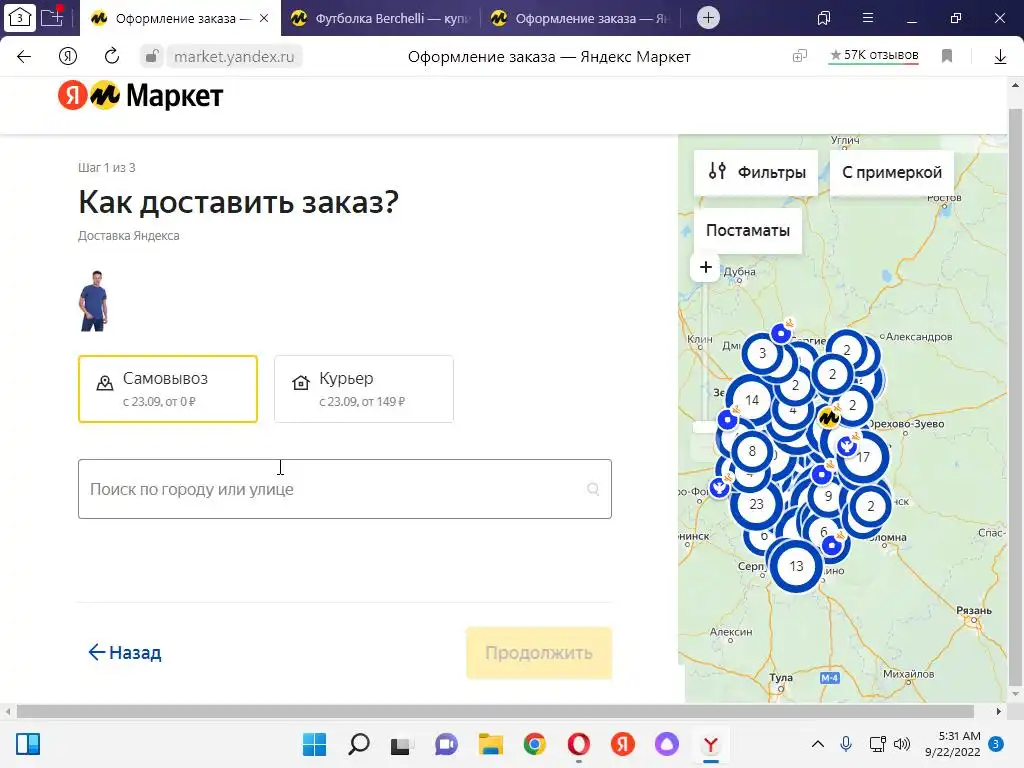Open notification badge with 3
This screenshot has height=768, width=1024.
tap(996, 744)
